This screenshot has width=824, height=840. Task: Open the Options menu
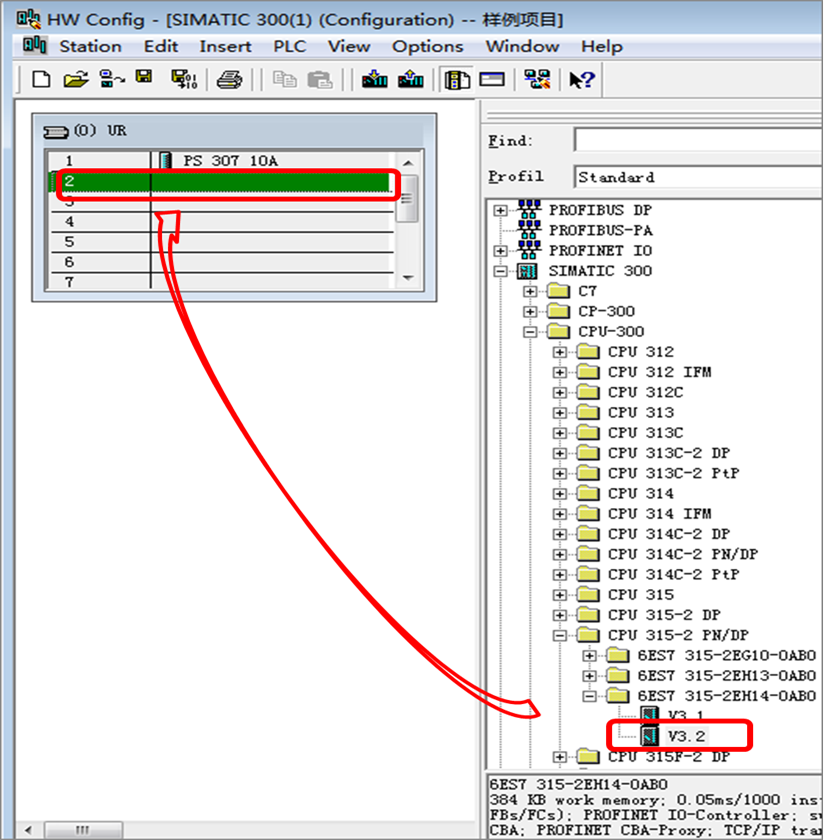coord(428,47)
